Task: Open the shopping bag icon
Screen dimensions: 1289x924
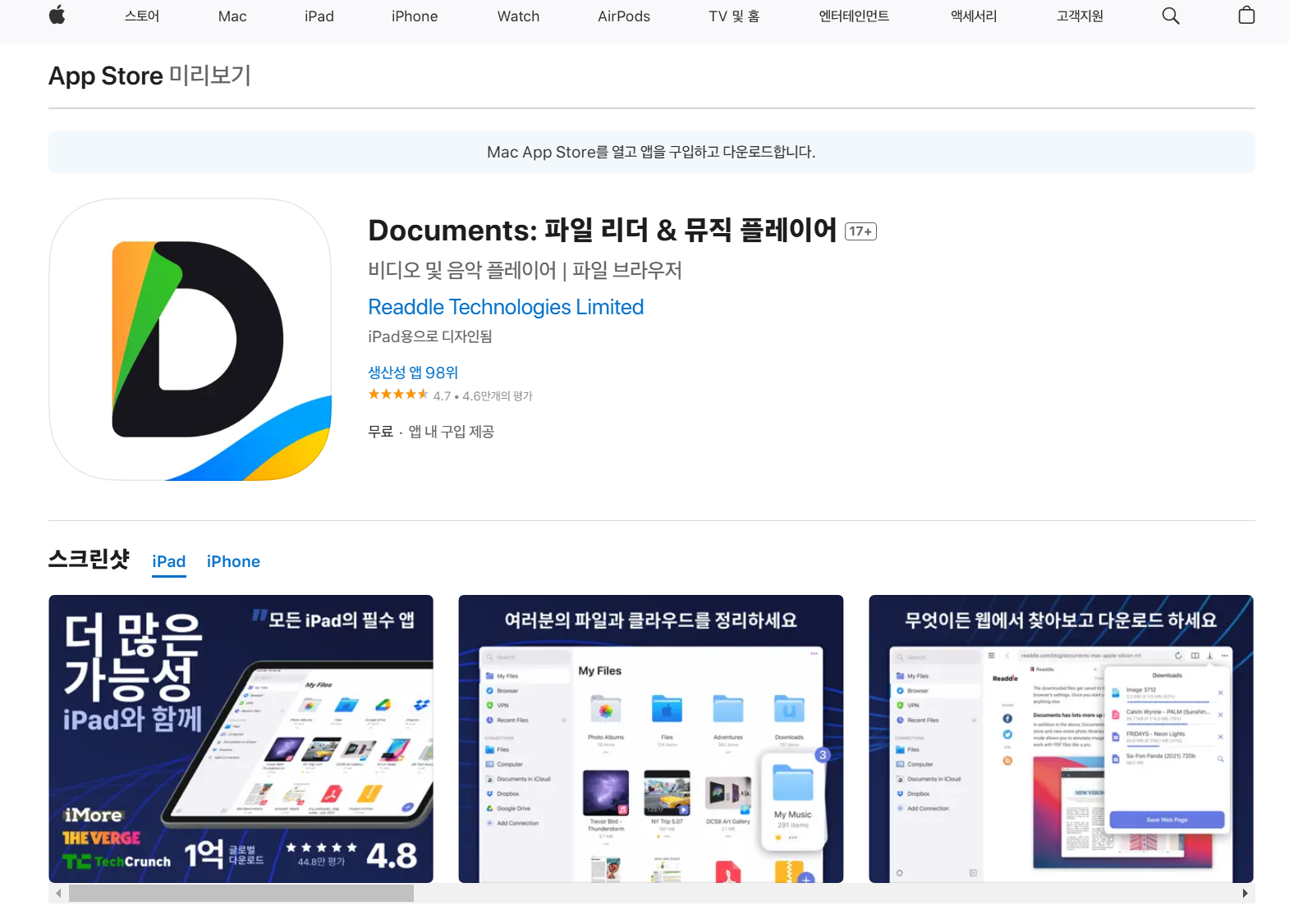Action: point(1246,16)
